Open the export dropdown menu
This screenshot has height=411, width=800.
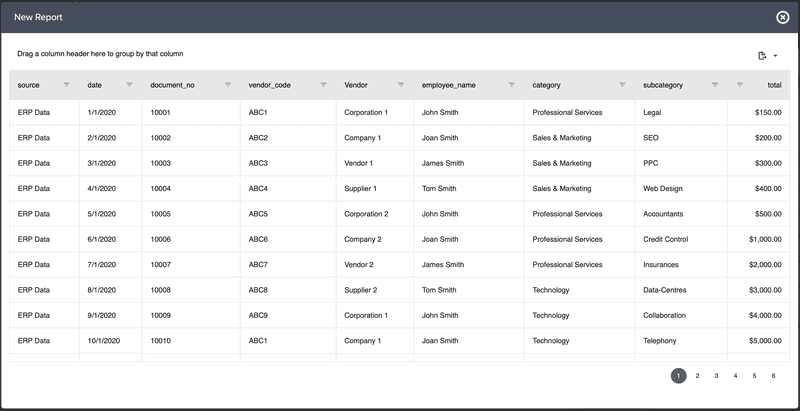point(767,55)
